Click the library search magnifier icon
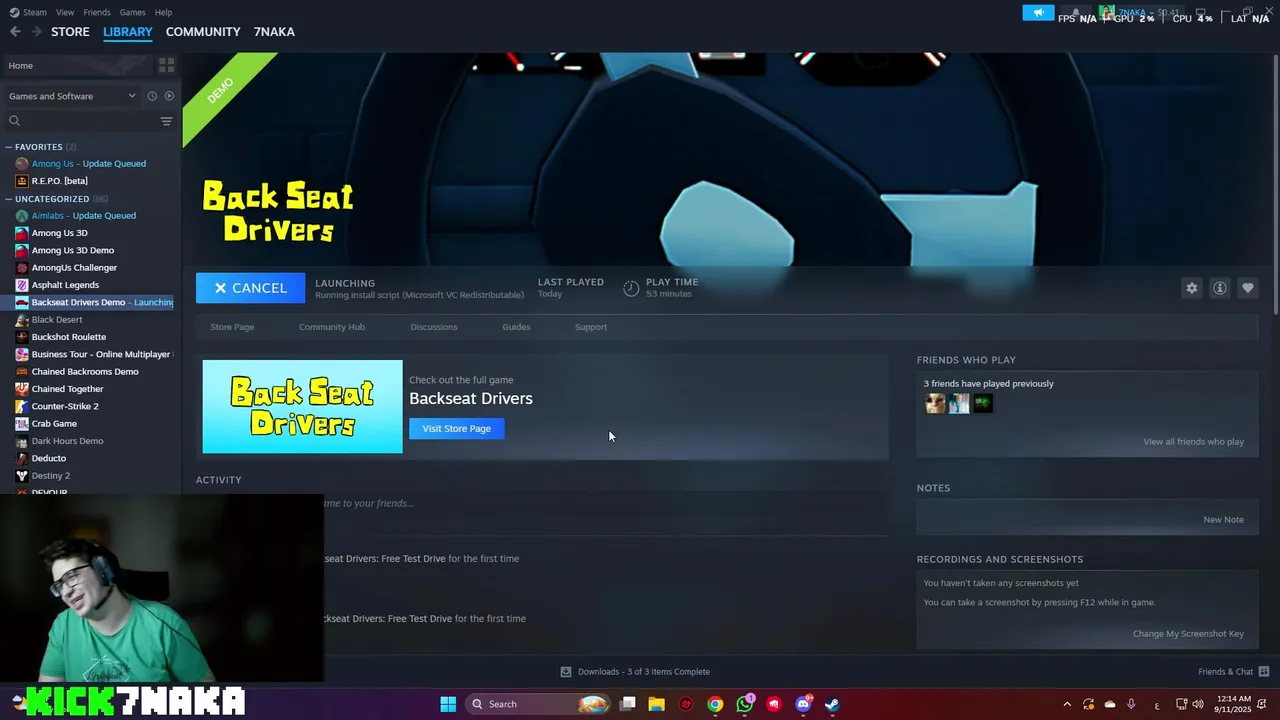 [14, 121]
